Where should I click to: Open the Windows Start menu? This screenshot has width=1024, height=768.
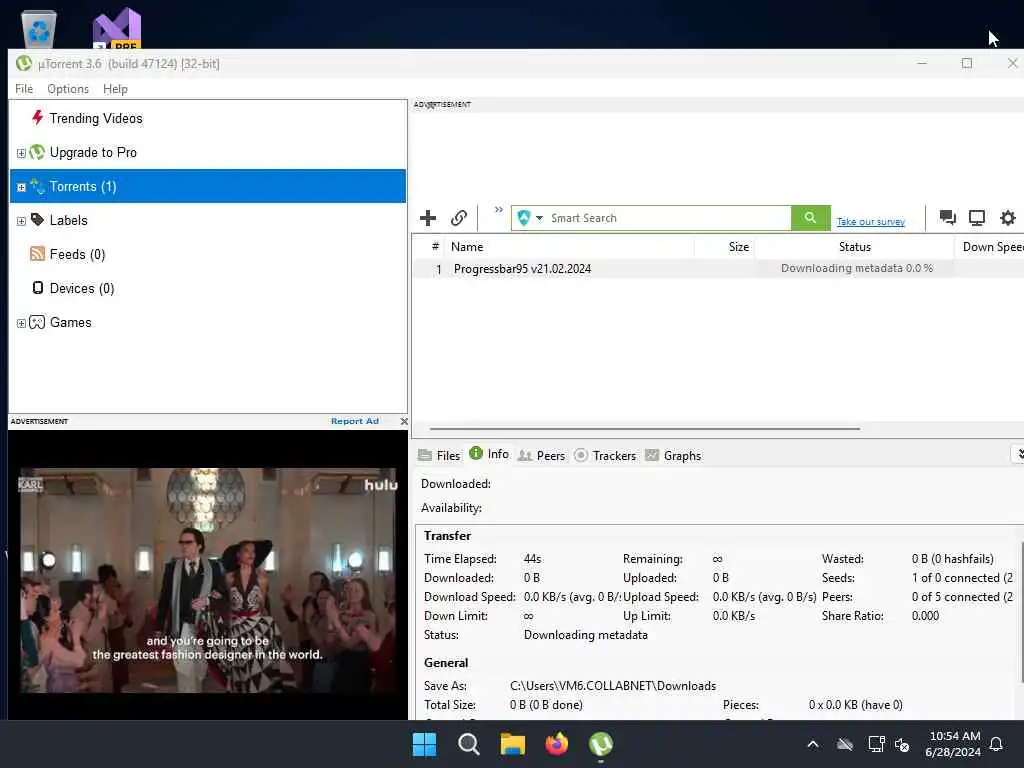pyautogui.click(x=424, y=744)
